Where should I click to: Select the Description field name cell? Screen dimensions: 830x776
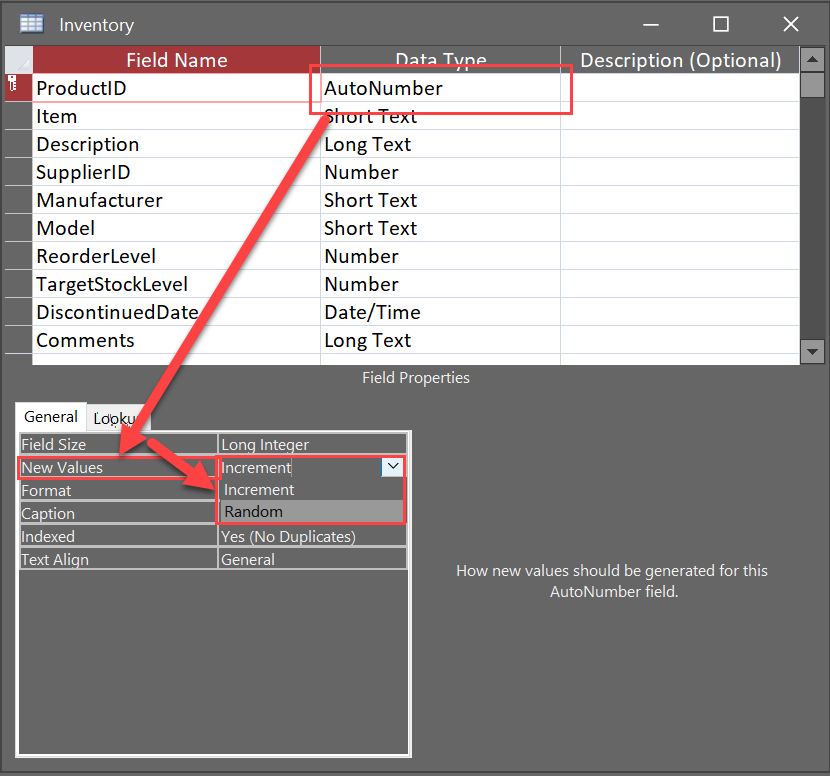click(176, 144)
